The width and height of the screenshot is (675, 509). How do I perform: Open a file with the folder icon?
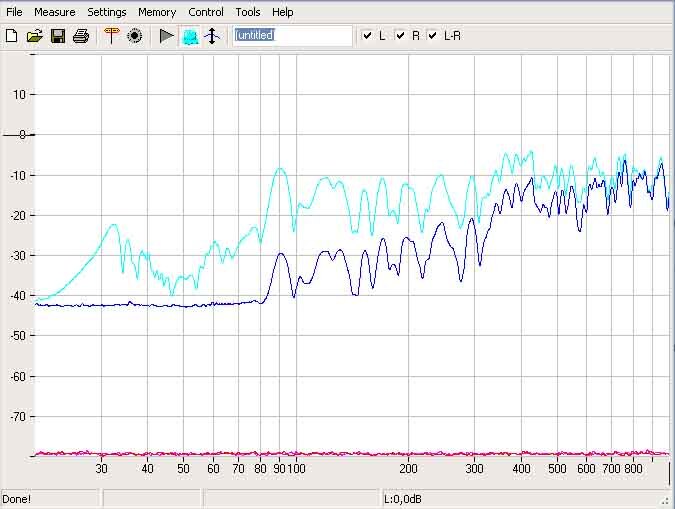(x=34, y=36)
